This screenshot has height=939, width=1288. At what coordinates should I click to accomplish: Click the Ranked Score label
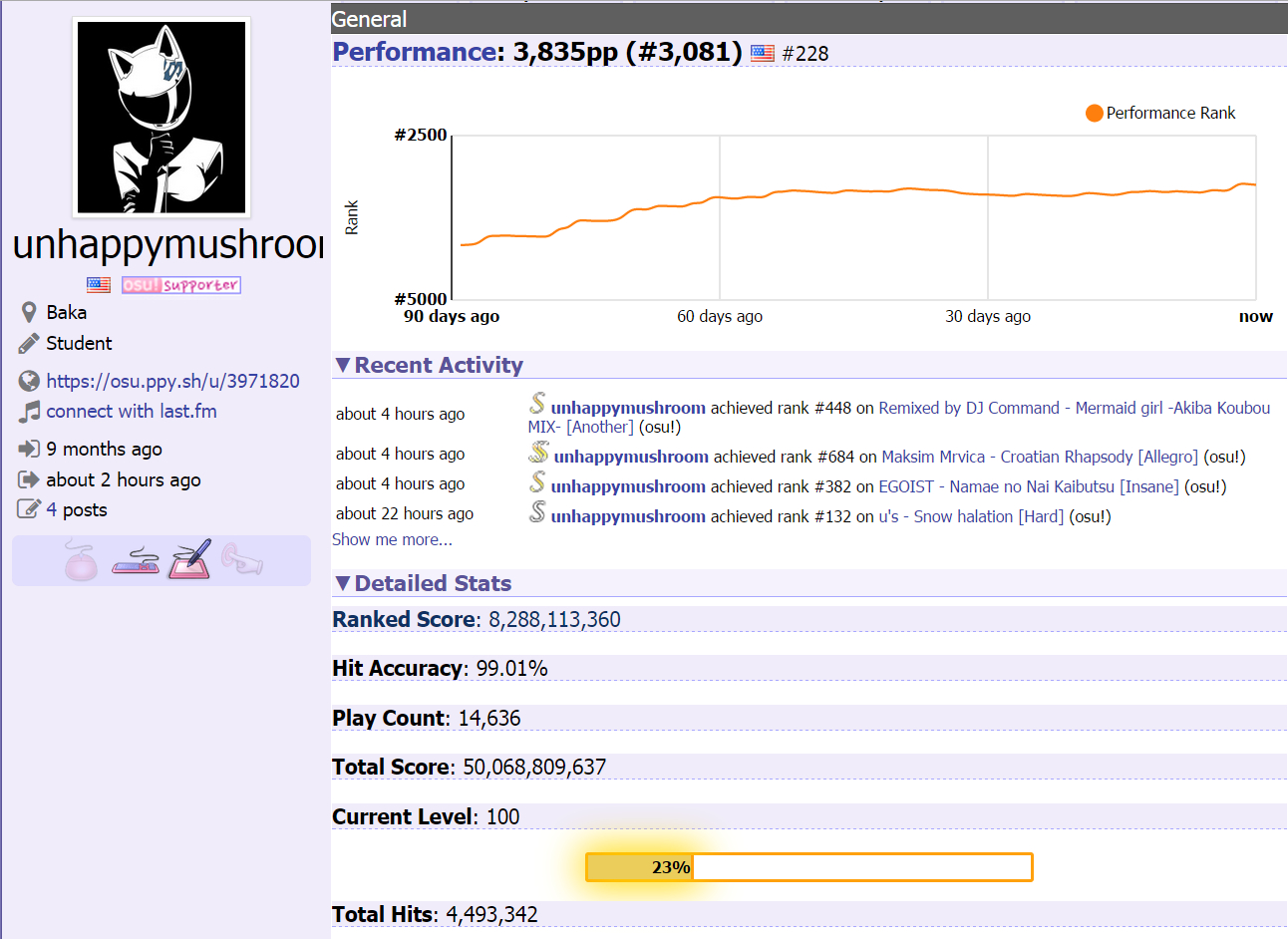tap(404, 619)
